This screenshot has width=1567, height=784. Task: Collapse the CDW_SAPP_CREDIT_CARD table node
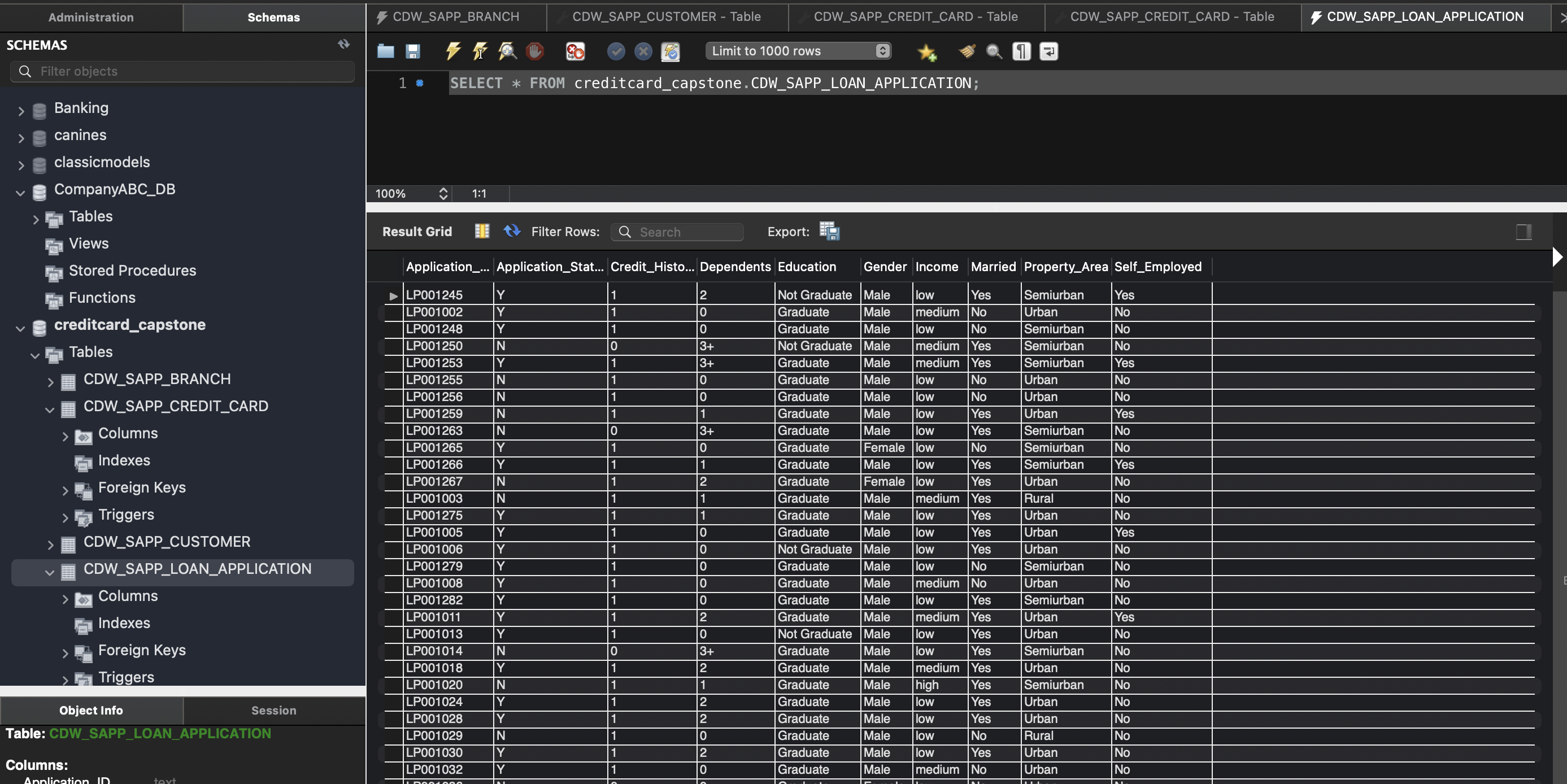click(x=50, y=409)
